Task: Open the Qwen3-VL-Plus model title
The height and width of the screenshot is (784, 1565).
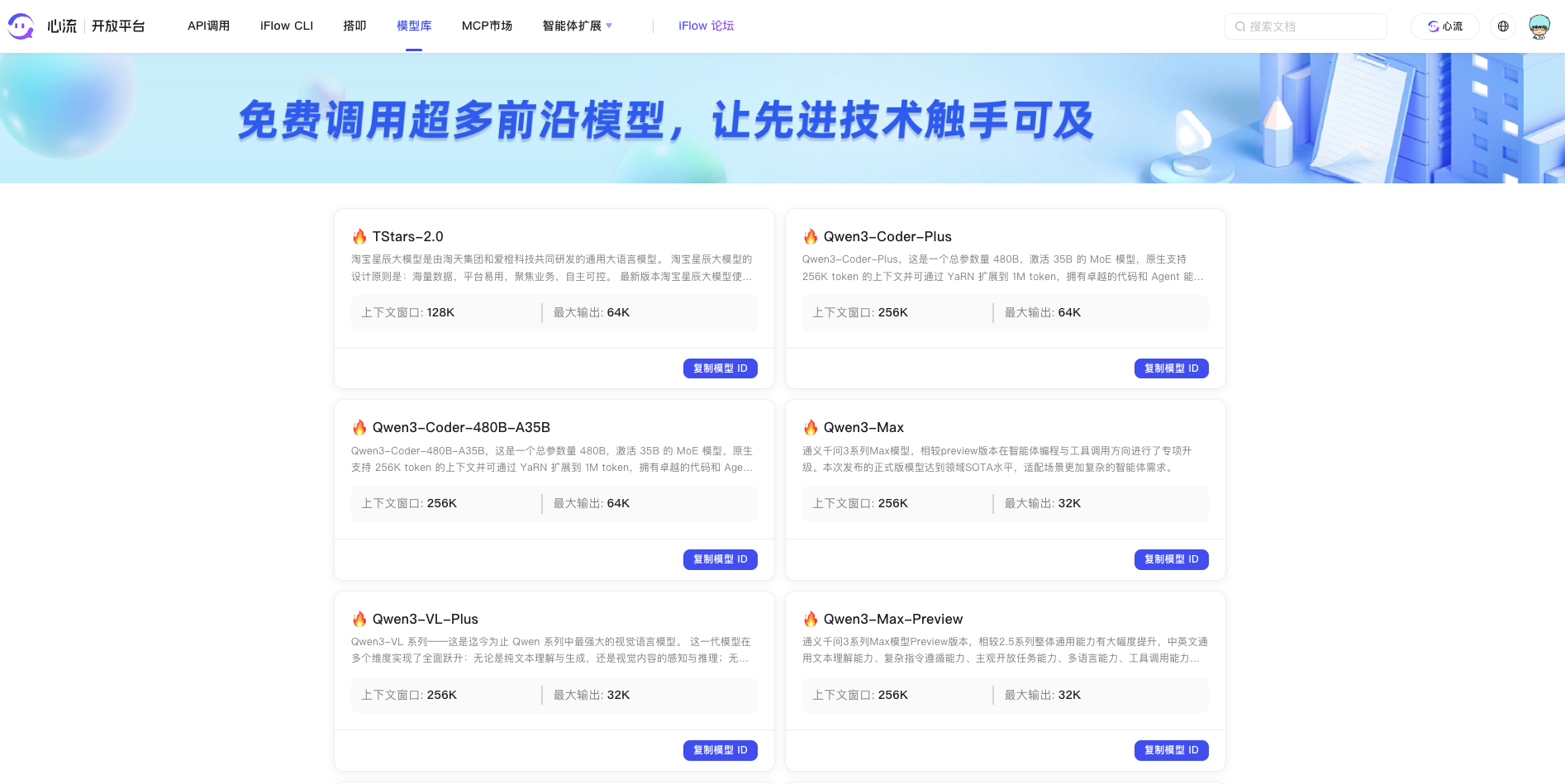Action: (426, 619)
